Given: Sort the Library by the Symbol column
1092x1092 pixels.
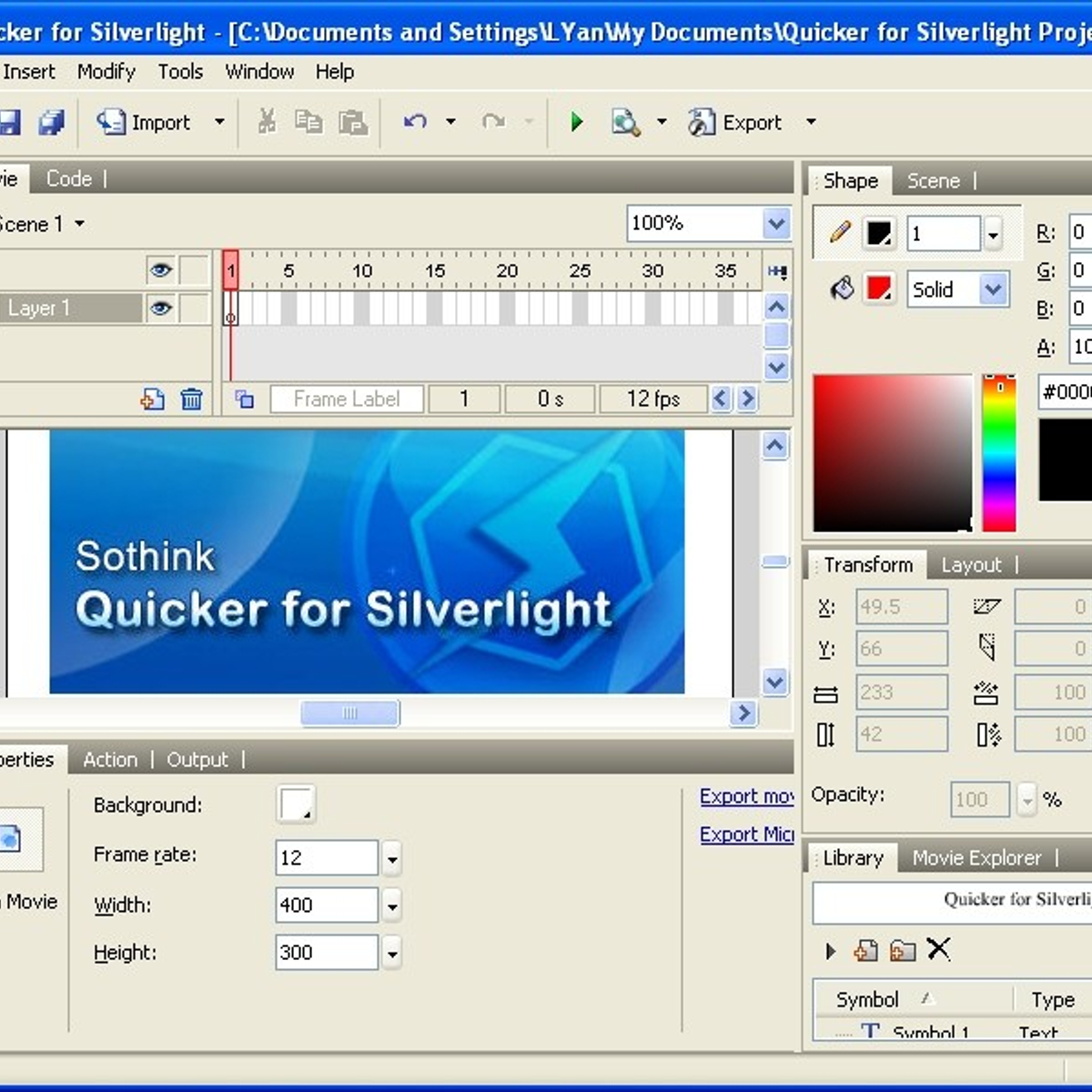Looking at the screenshot, I should 867,1000.
